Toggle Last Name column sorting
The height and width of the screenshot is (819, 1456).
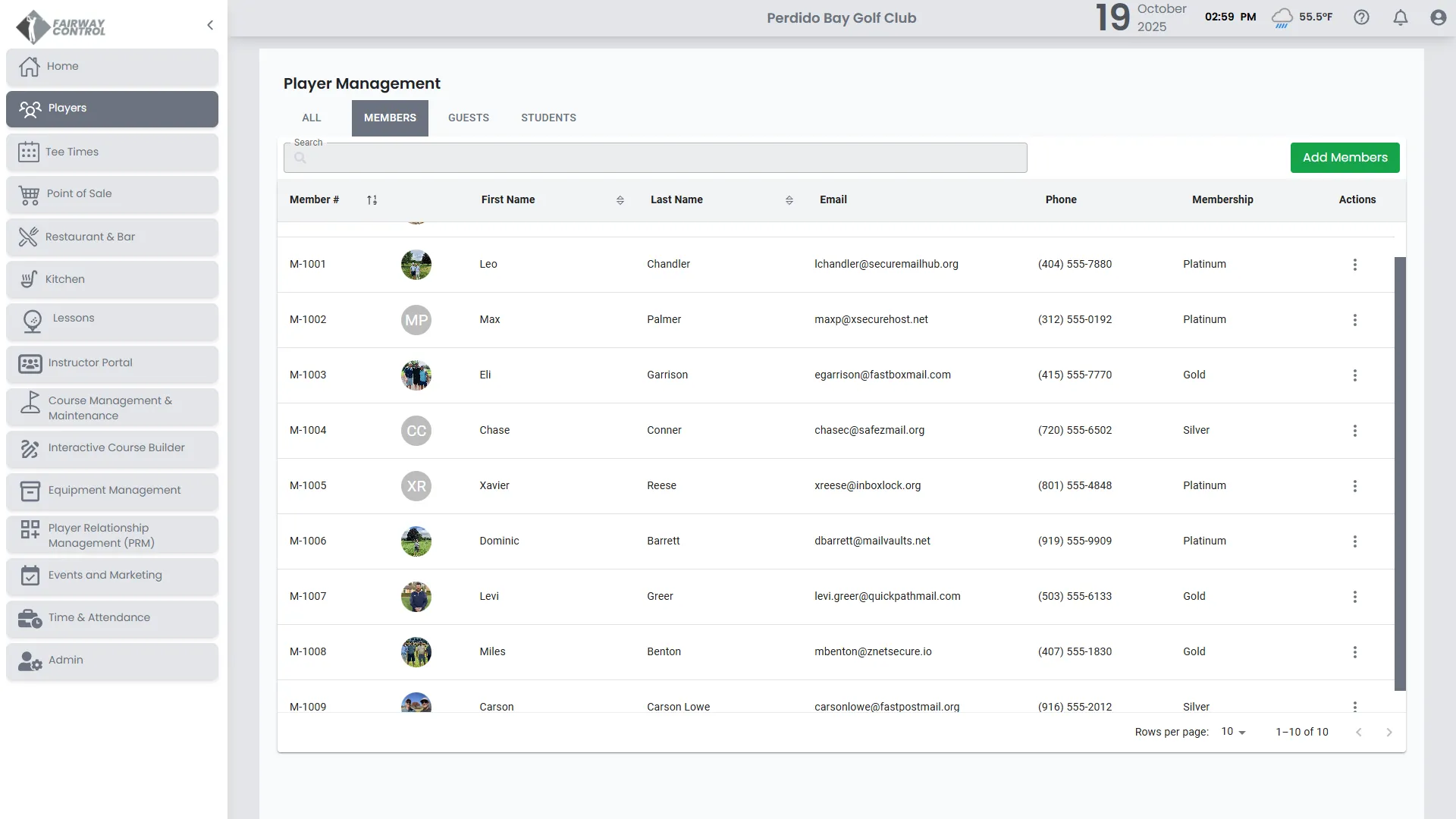click(x=789, y=200)
